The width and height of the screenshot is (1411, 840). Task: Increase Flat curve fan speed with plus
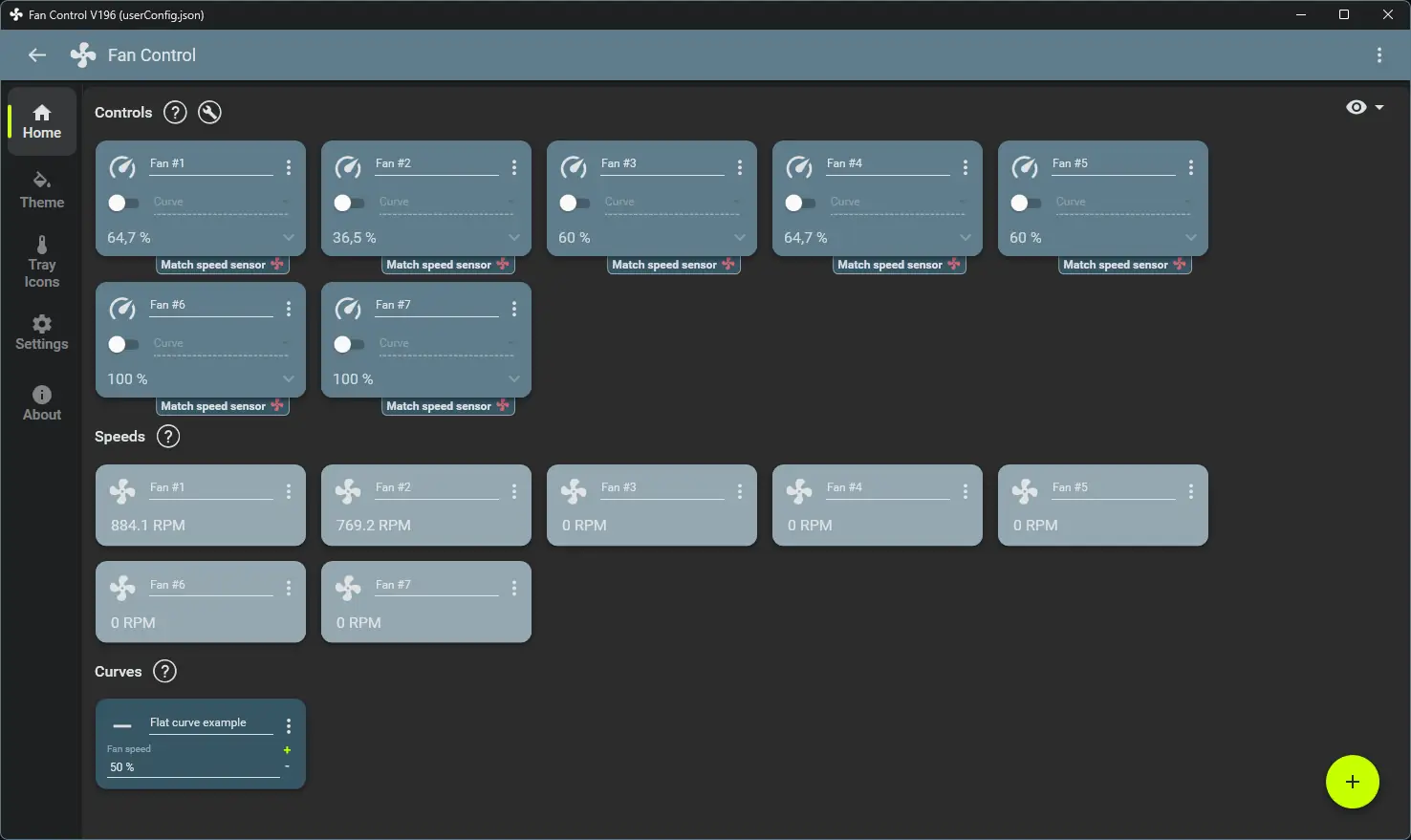(287, 750)
